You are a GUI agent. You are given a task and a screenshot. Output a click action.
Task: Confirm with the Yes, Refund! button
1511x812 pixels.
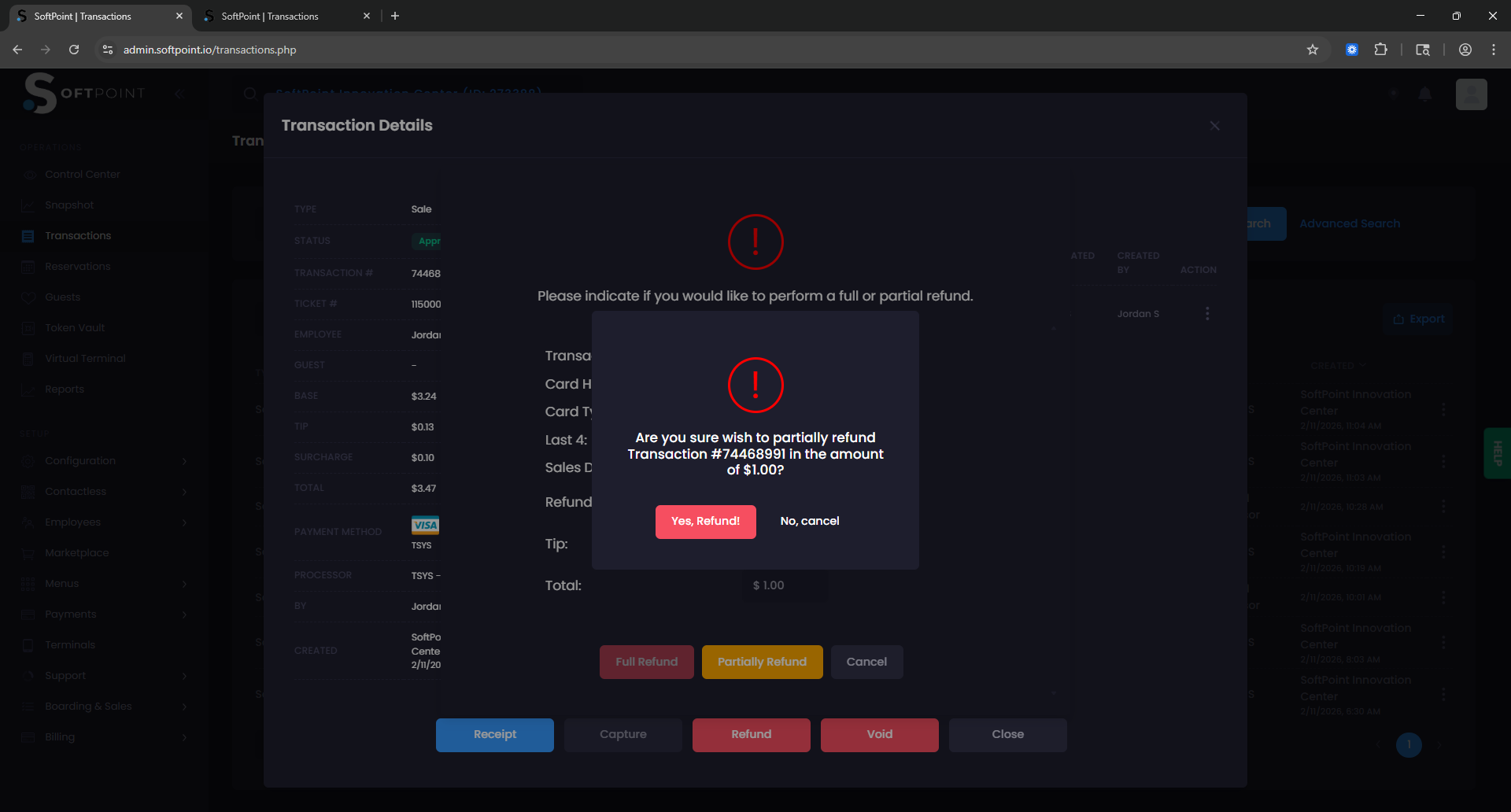click(705, 521)
